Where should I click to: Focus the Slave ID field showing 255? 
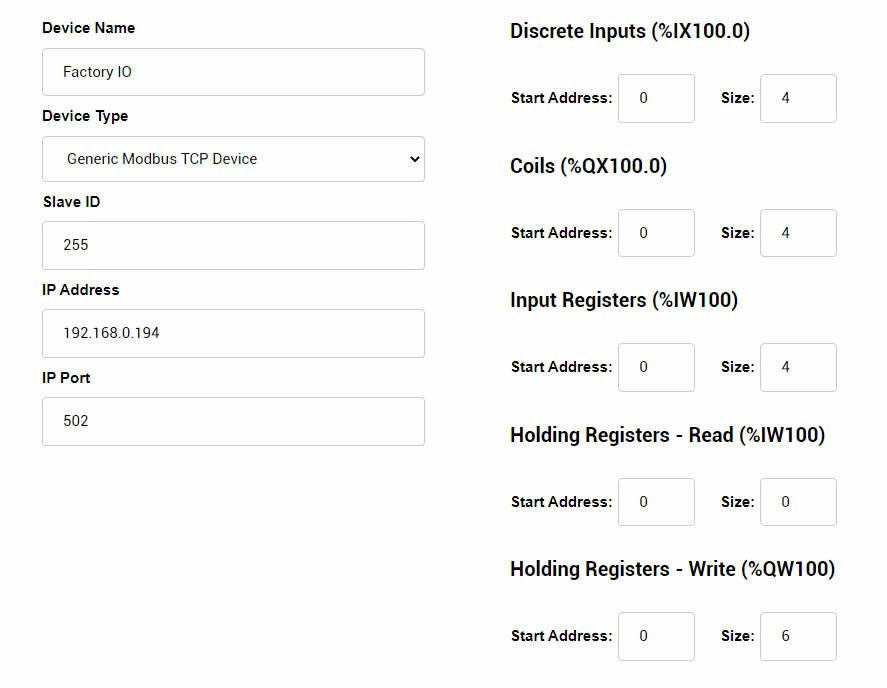click(x=233, y=245)
